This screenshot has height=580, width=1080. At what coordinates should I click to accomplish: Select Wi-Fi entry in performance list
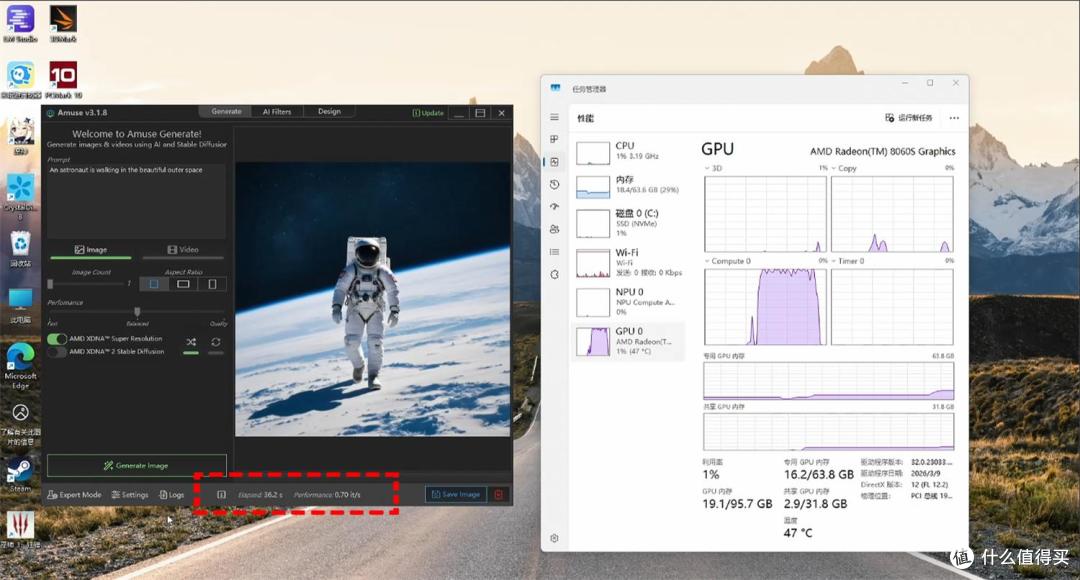(x=630, y=262)
